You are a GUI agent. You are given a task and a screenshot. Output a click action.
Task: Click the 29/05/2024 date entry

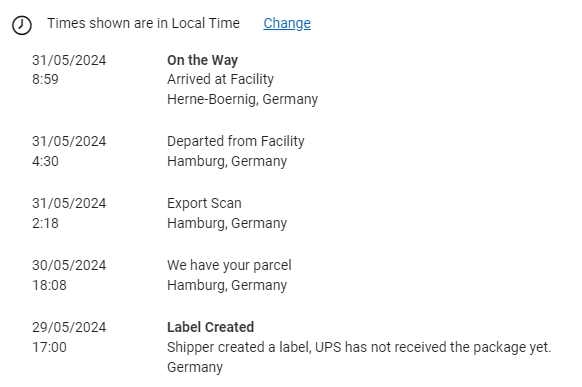tap(69, 327)
